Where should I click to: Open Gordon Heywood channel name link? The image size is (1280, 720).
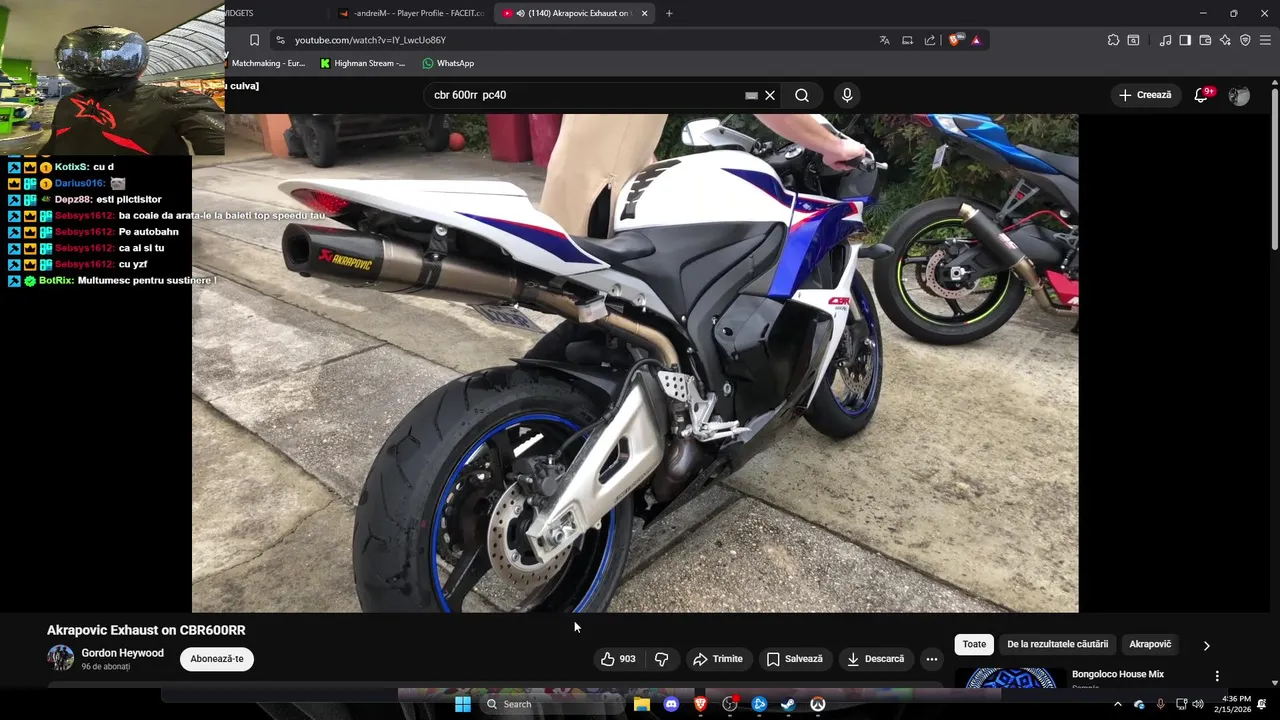[x=122, y=653]
